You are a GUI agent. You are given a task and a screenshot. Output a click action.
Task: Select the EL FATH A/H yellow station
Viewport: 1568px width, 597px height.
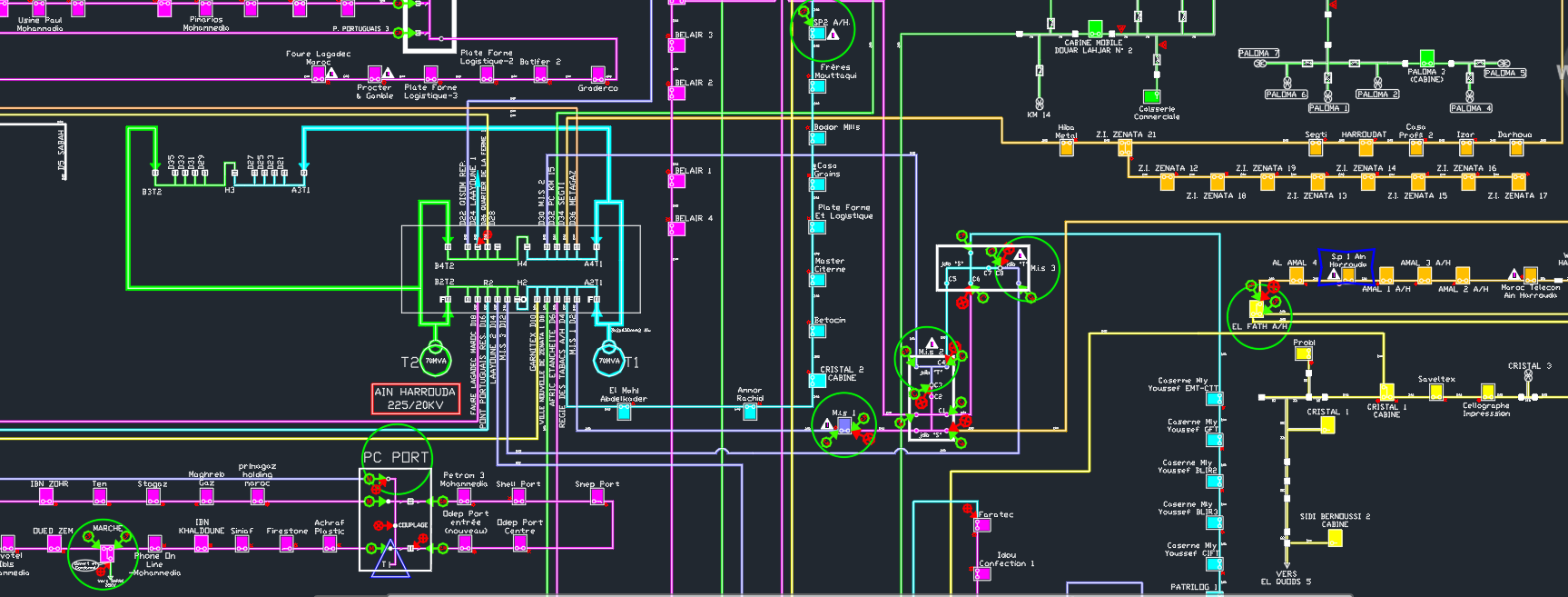[1257, 309]
